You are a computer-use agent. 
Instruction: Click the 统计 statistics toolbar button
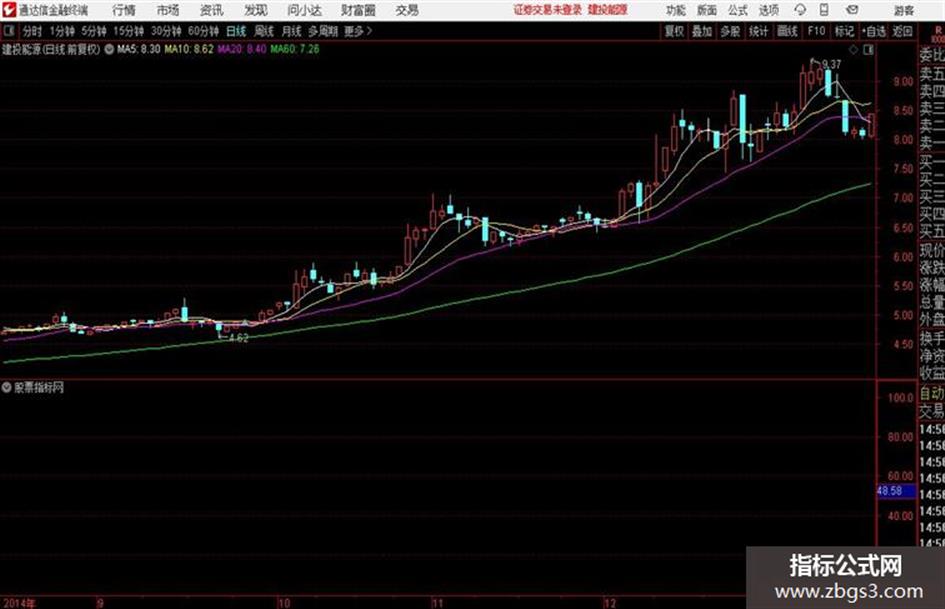758,31
